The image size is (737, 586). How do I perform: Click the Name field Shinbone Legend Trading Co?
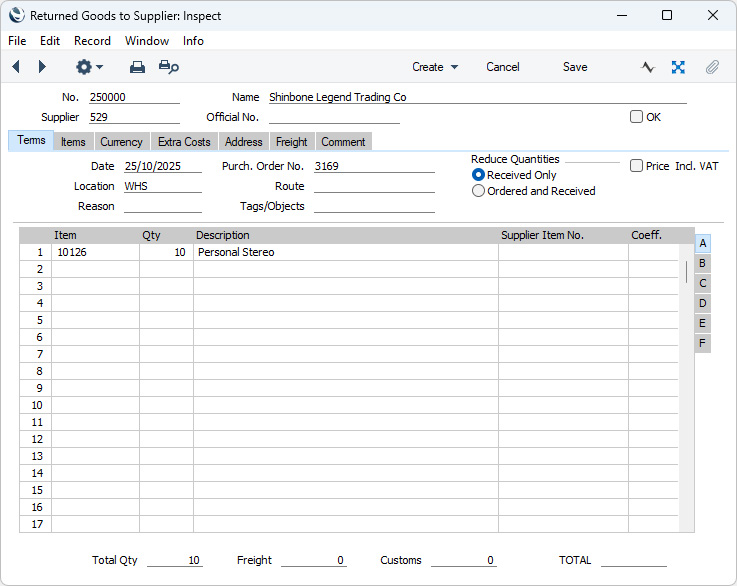point(478,97)
